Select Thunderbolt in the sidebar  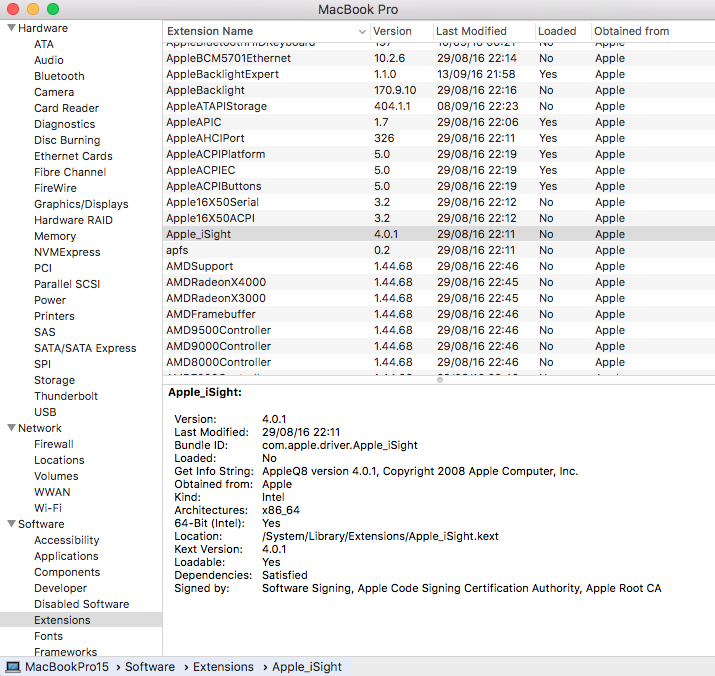click(x=66, y=396)
